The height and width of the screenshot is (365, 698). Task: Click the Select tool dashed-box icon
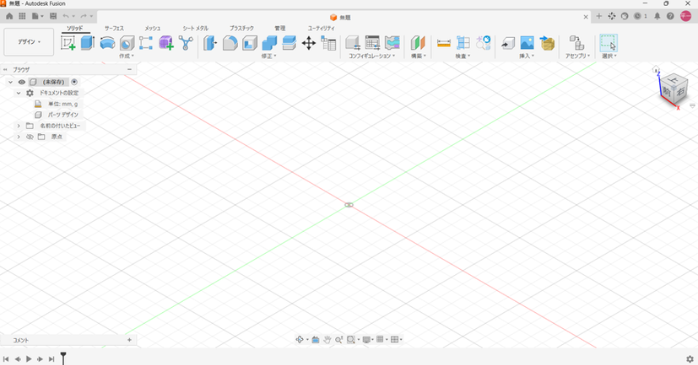609,43
